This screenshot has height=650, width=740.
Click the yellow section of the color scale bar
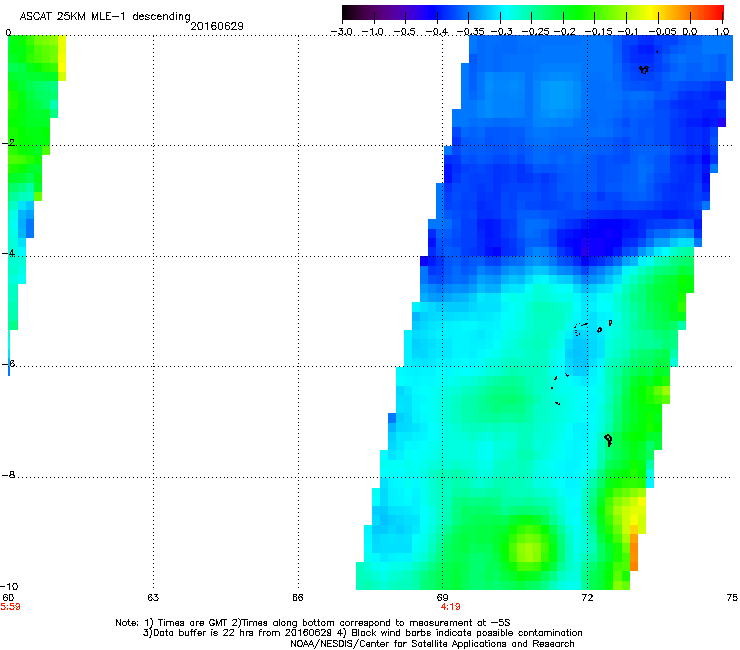[x=654, y=13]
